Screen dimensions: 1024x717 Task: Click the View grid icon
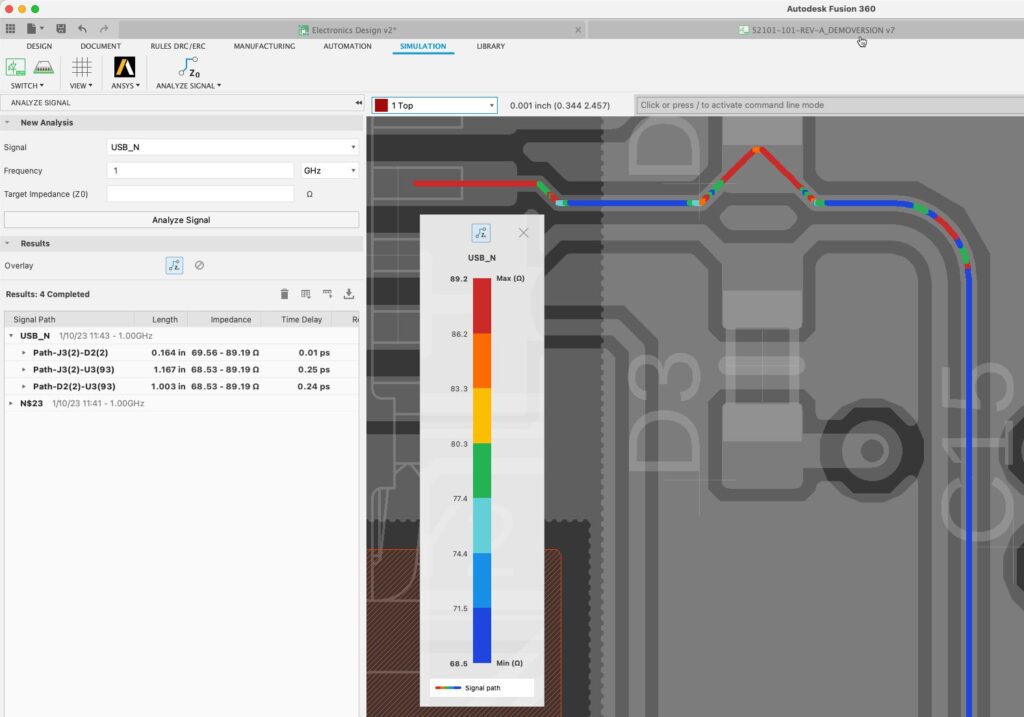point(81,67)
